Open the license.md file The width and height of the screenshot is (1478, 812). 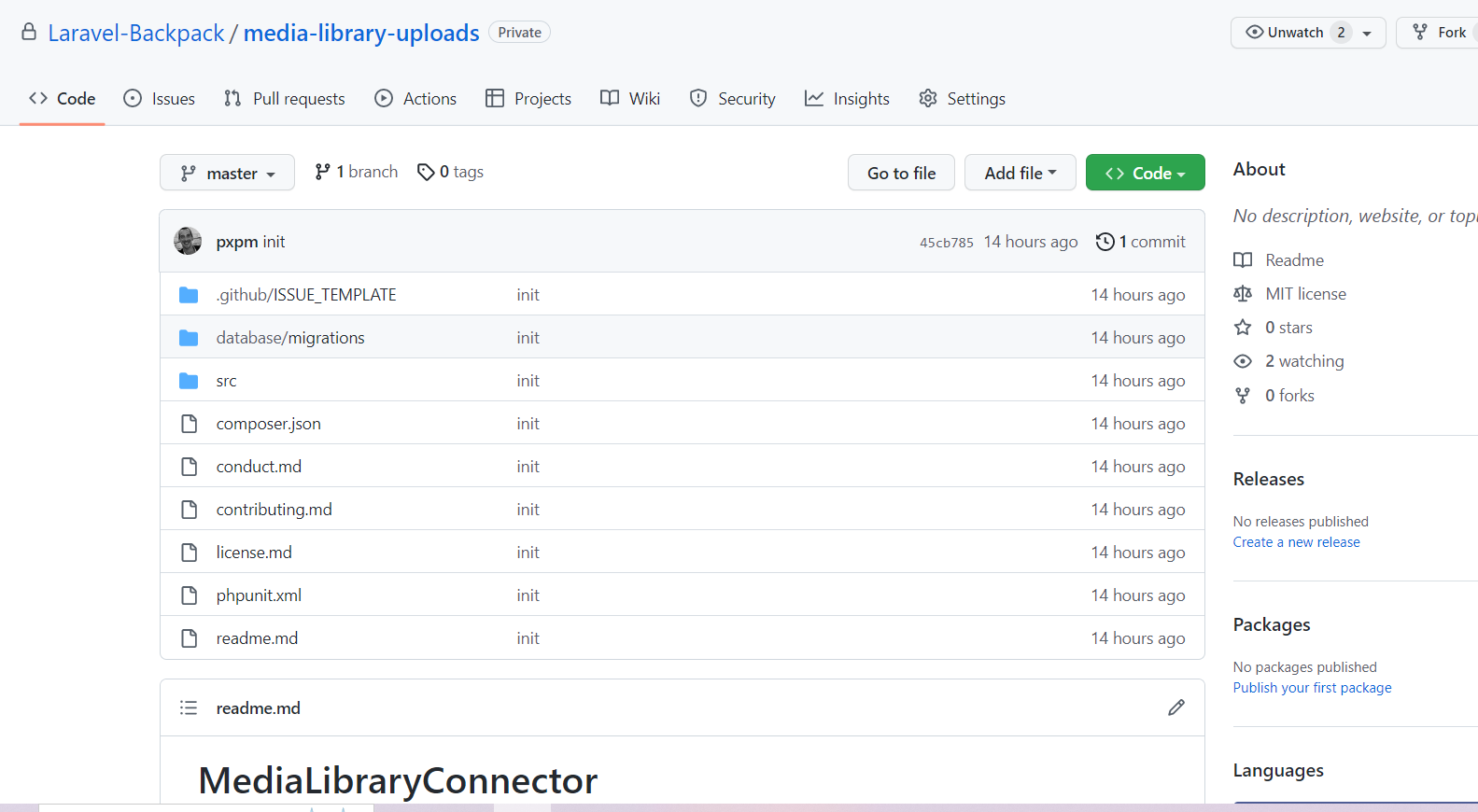pyautogui.click(x=254, y=553)
